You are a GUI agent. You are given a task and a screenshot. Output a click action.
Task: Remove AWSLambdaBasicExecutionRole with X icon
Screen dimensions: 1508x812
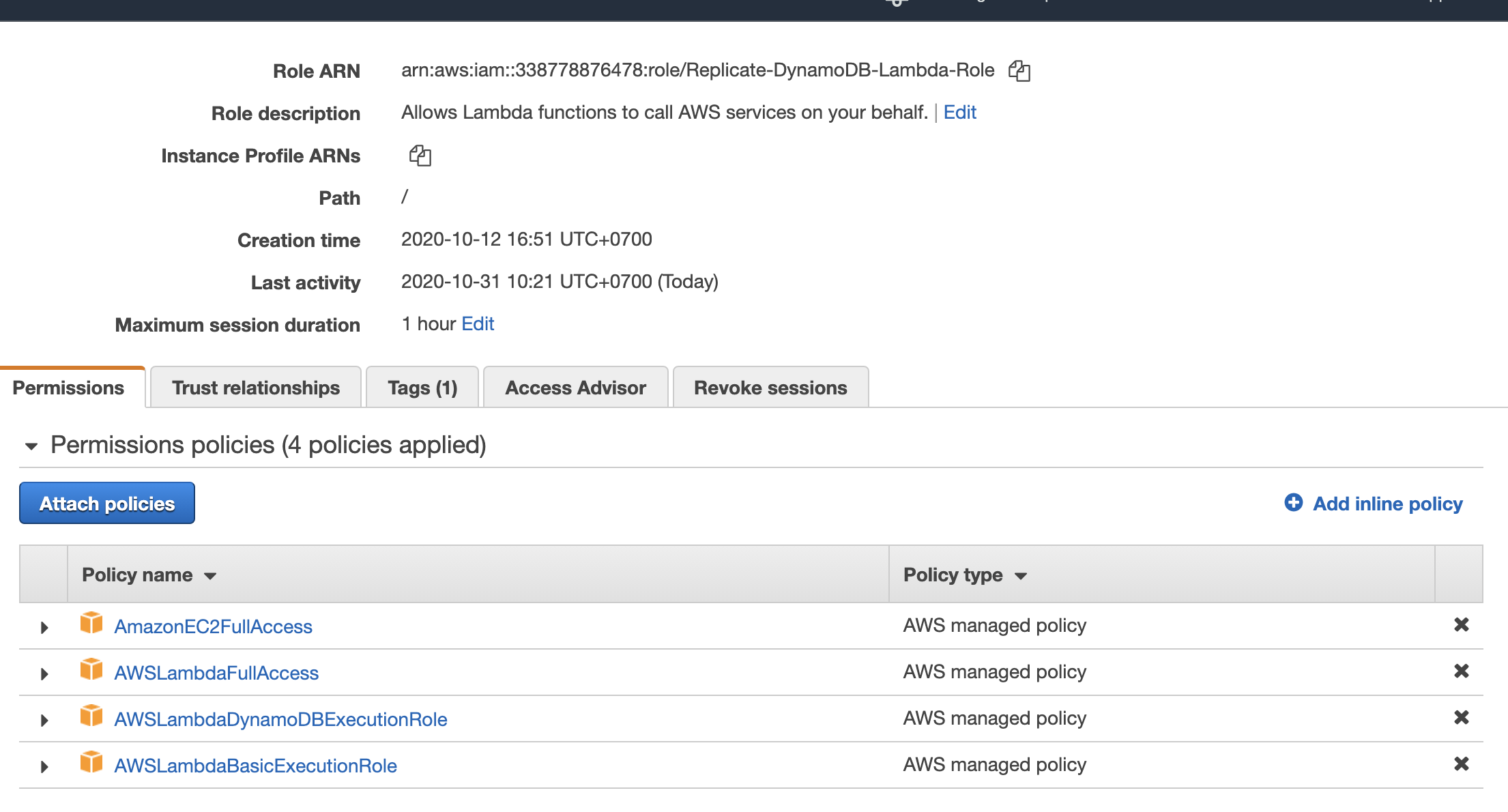click(1461, 764)
